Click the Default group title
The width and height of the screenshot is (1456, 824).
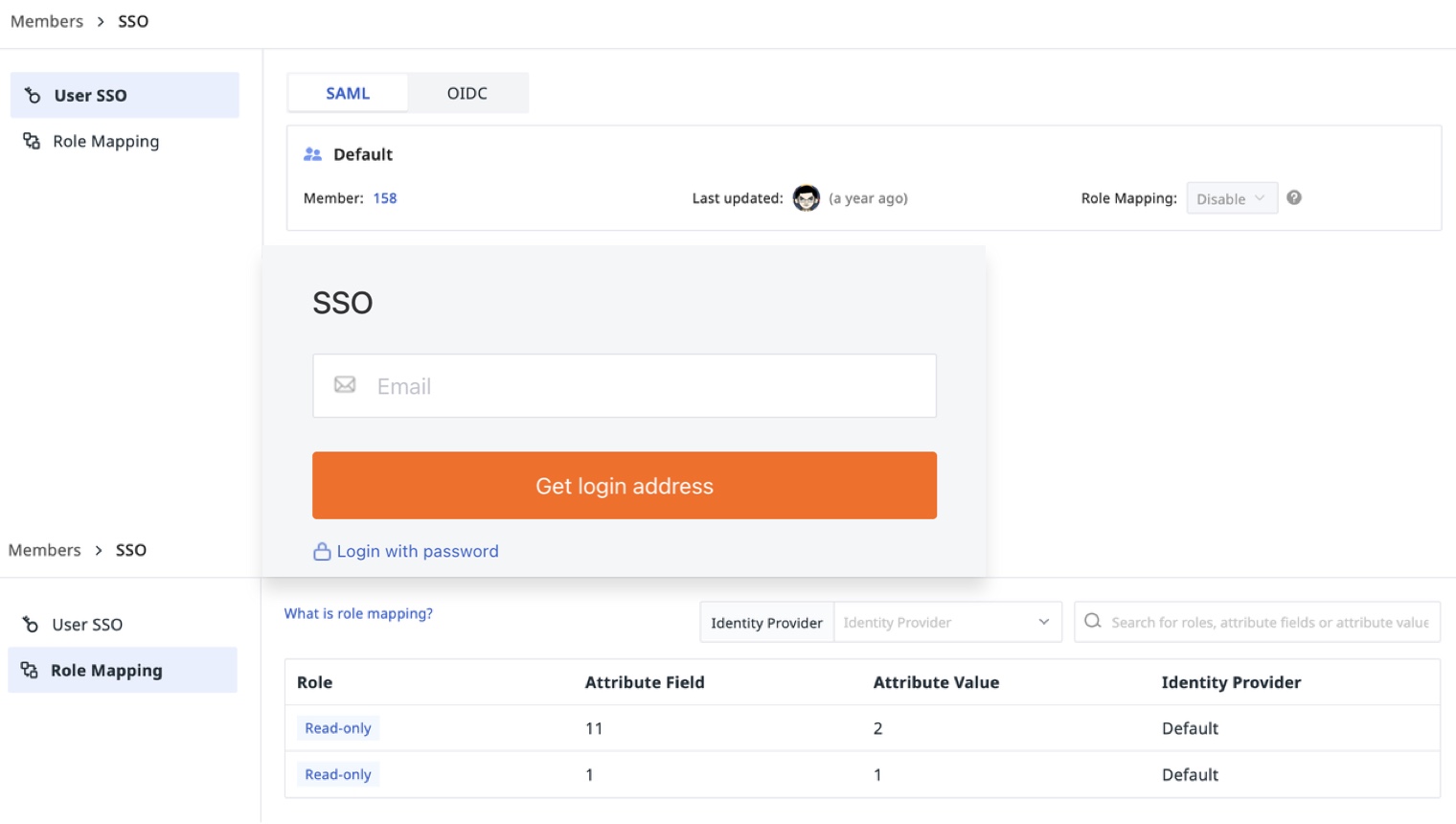pos(363,154)
